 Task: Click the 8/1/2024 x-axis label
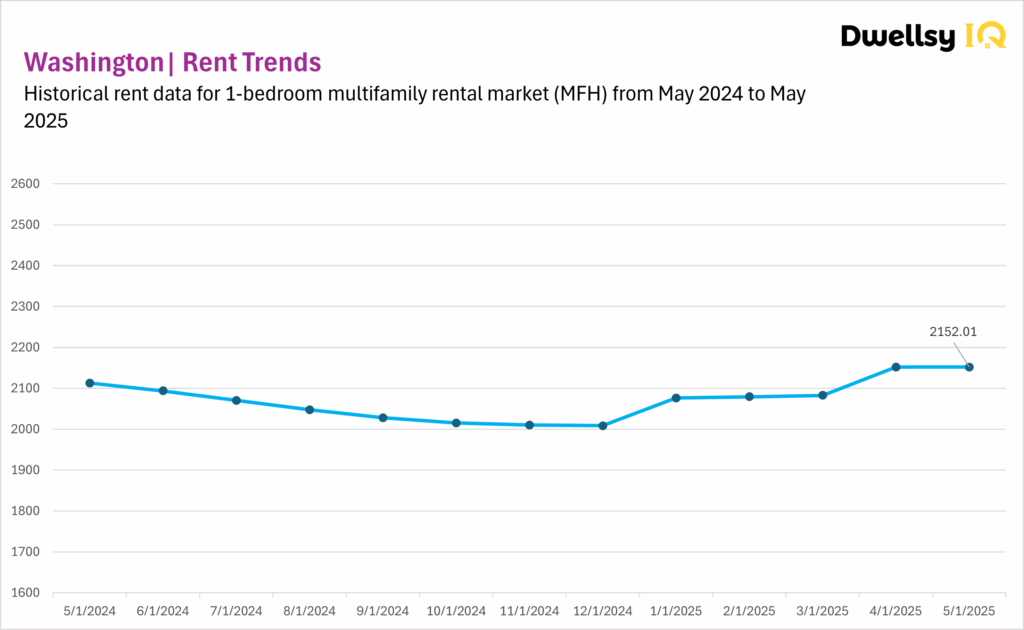pyautogui.click(x=309, y=612)
